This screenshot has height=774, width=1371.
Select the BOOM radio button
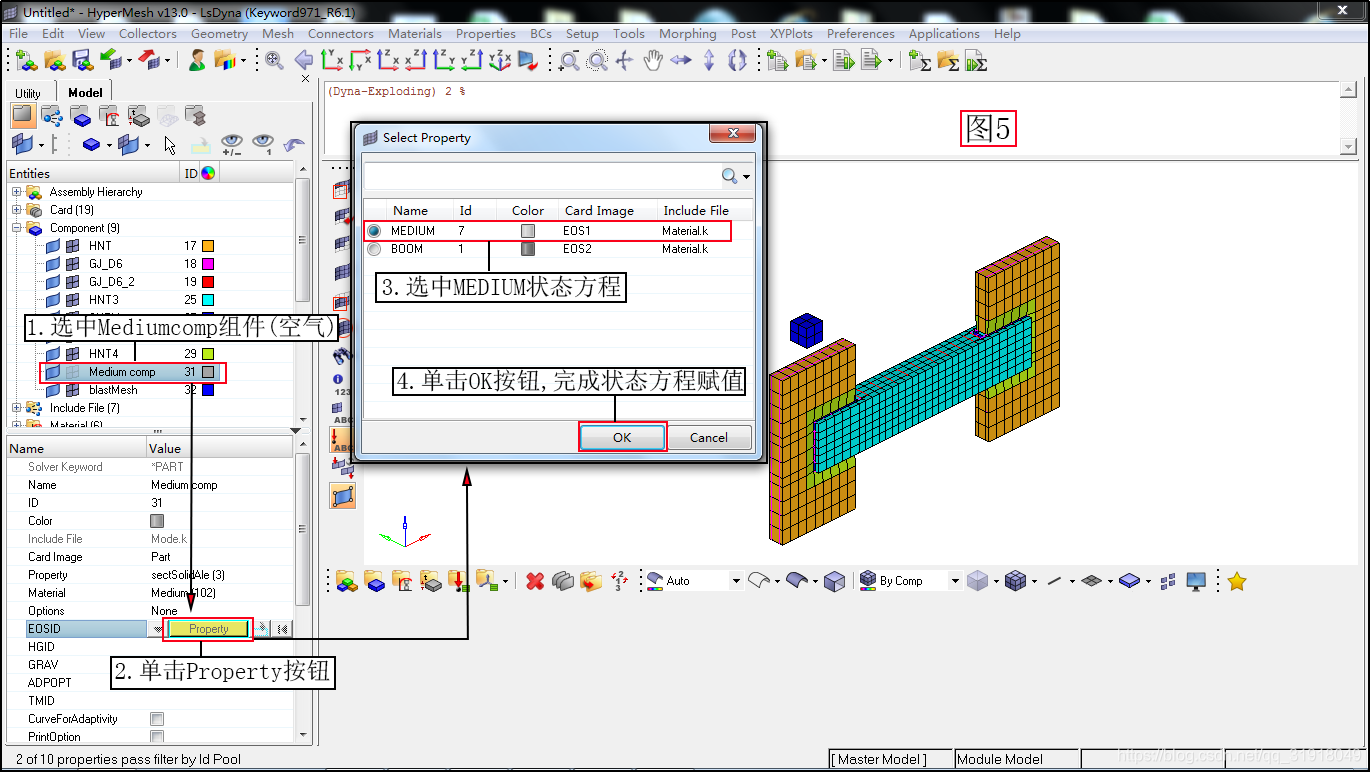pyautogui.click(x=374, y=249)
